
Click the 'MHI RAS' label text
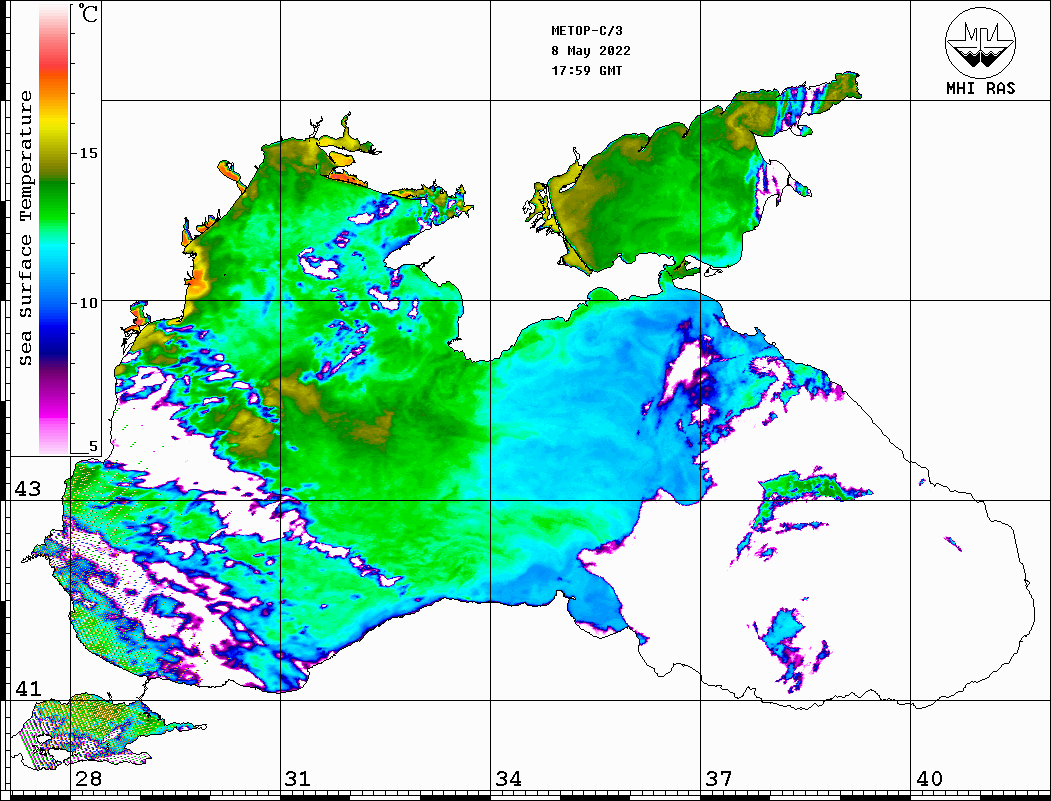981,88
